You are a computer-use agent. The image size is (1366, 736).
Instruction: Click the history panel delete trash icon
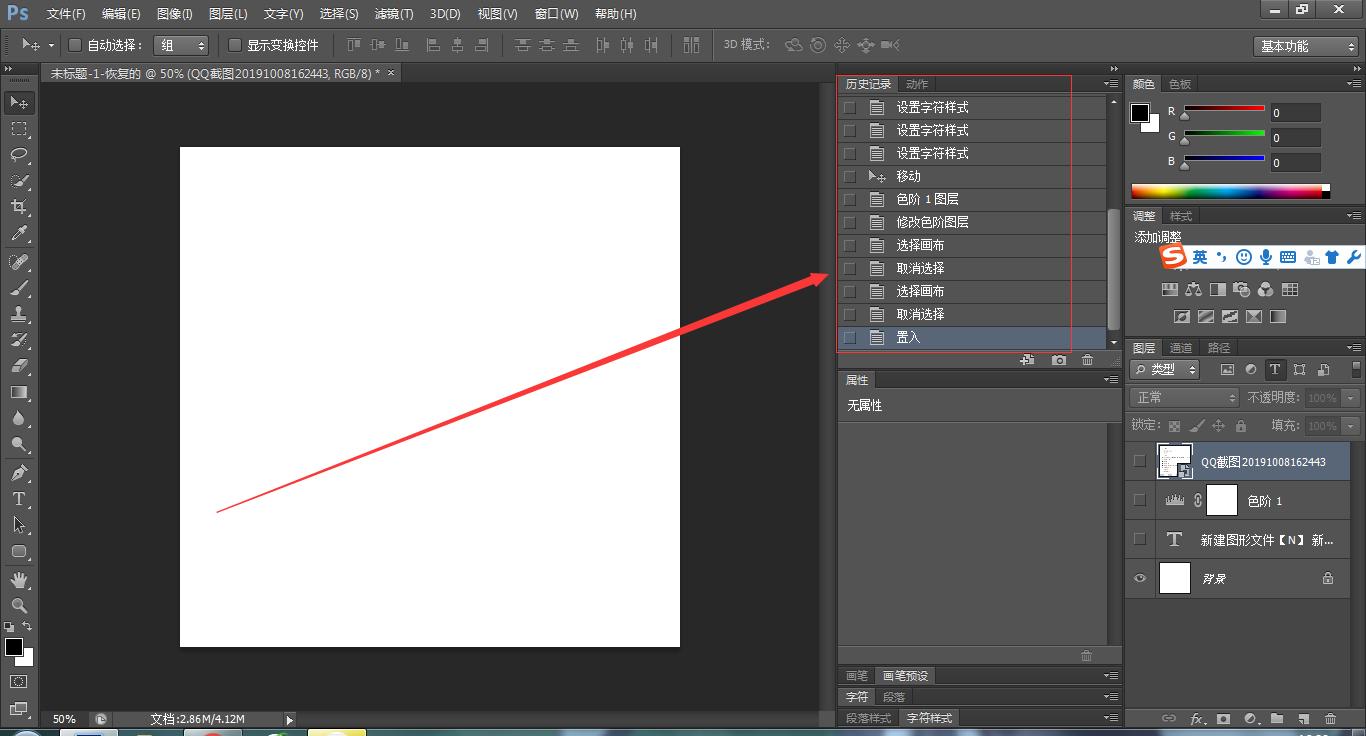1087,360
